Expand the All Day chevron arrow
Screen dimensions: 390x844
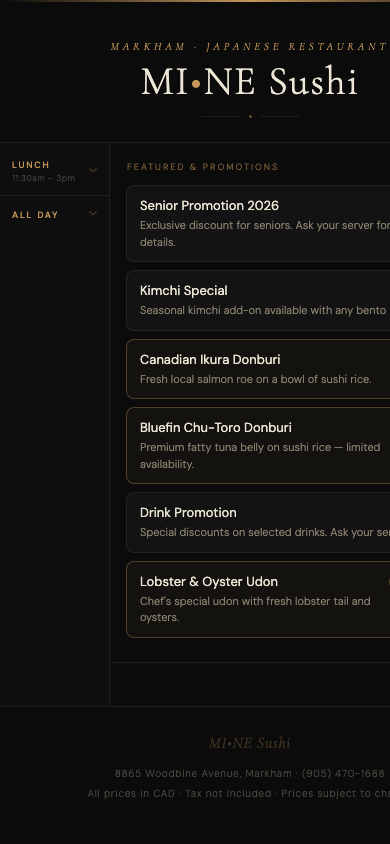click(x=93, y=214)
